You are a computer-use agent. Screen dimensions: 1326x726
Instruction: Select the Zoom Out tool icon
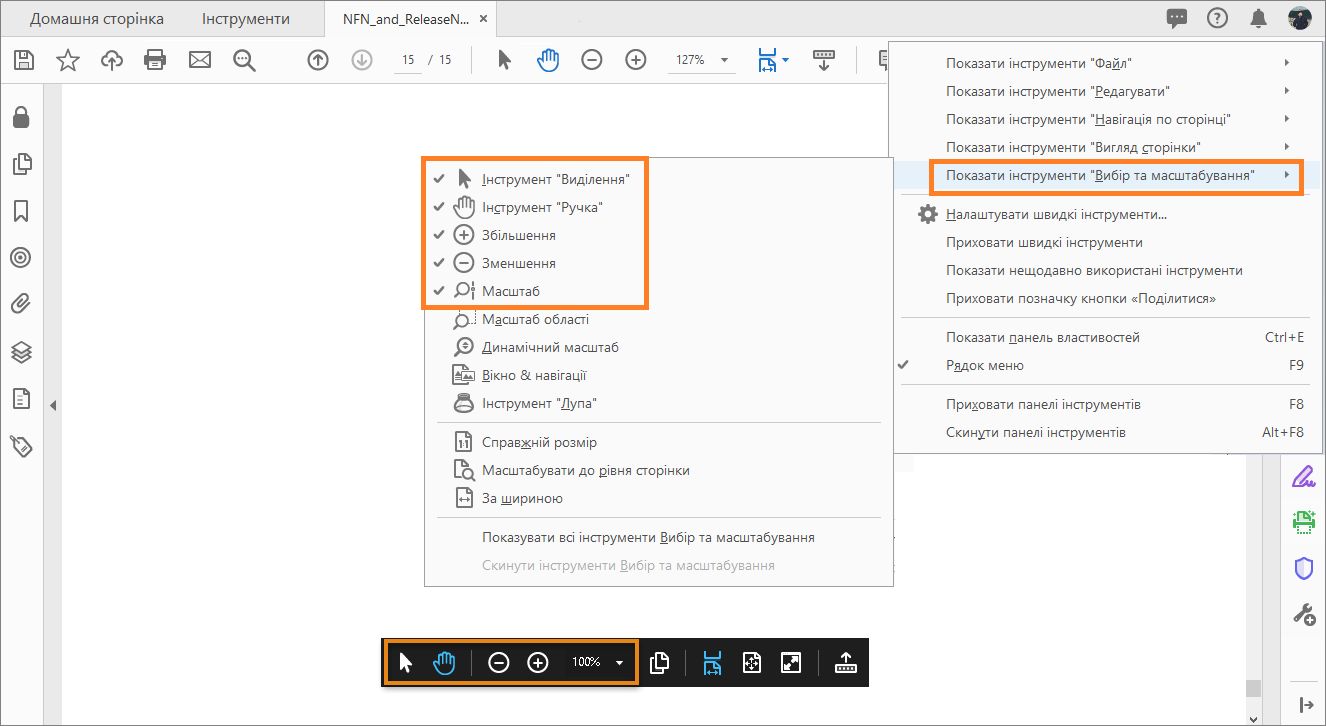[x=591, y=59]
